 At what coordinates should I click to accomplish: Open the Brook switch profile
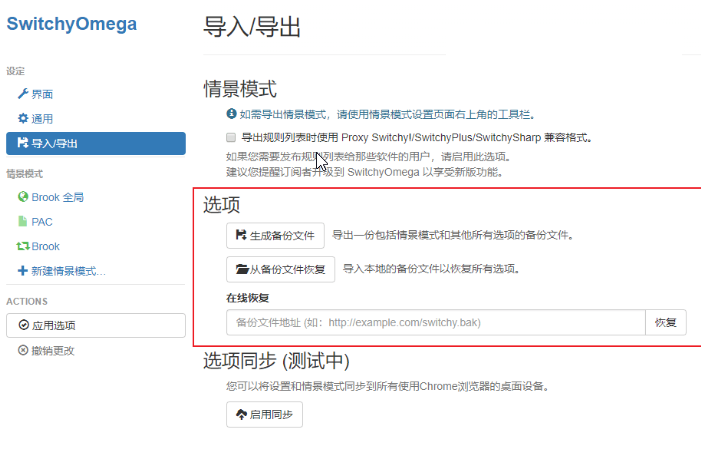(x=38, y=246)
